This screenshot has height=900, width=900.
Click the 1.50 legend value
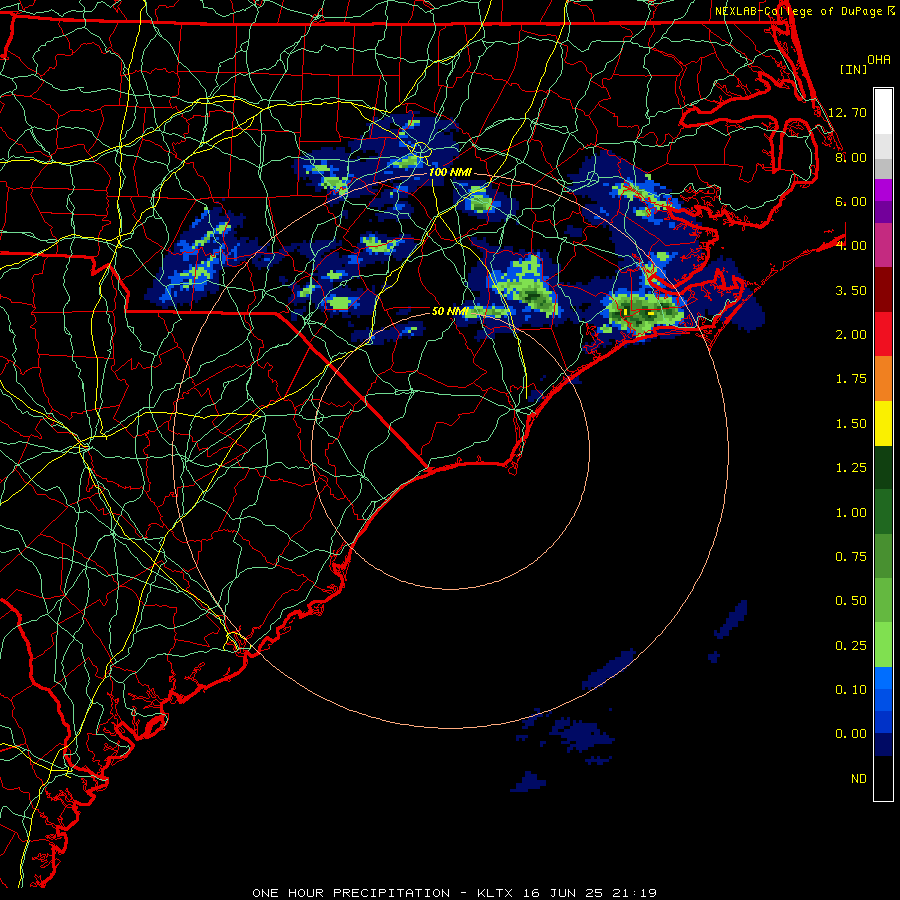[x=851, y=424]
